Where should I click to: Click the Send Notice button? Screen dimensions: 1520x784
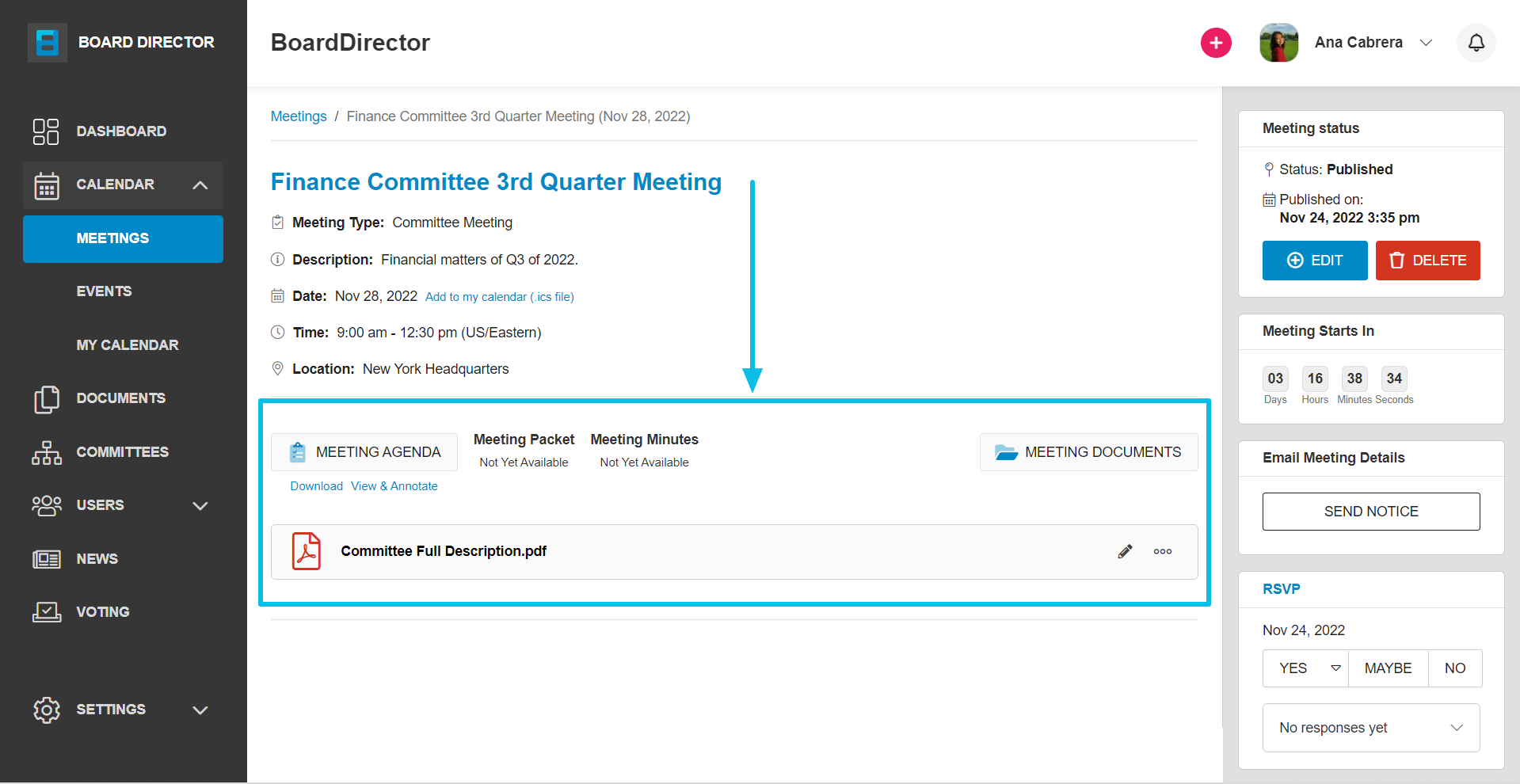[x=1370, y=512]
